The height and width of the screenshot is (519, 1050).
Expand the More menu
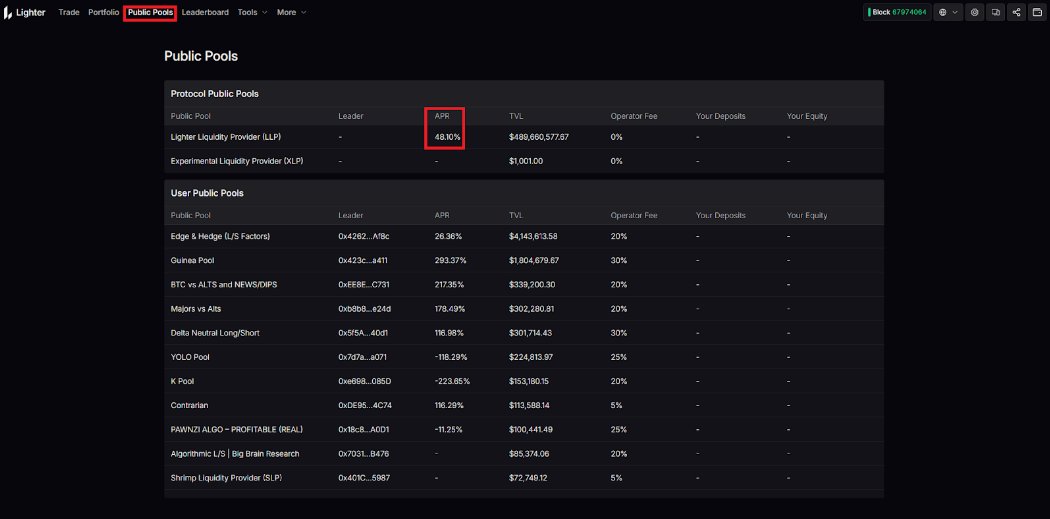[291, 12]
